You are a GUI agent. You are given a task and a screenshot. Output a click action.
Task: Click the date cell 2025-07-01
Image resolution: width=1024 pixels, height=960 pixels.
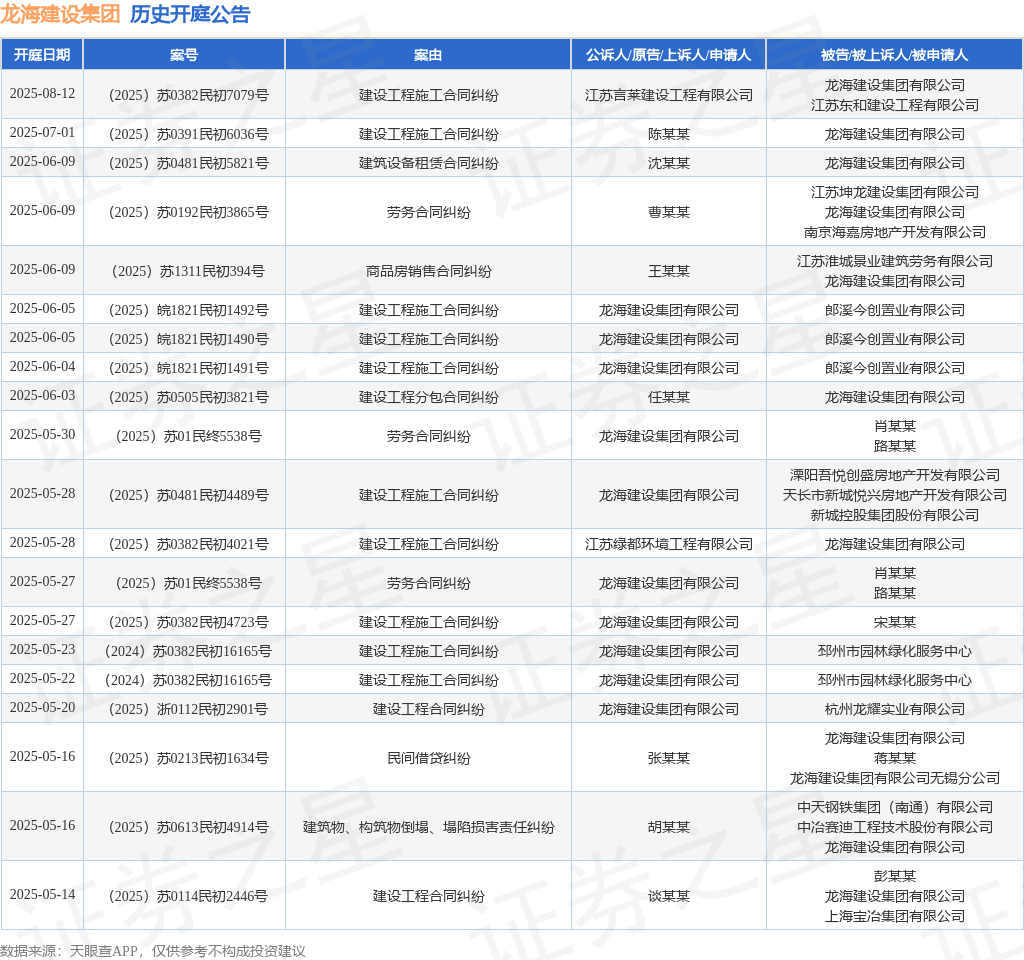42,133
